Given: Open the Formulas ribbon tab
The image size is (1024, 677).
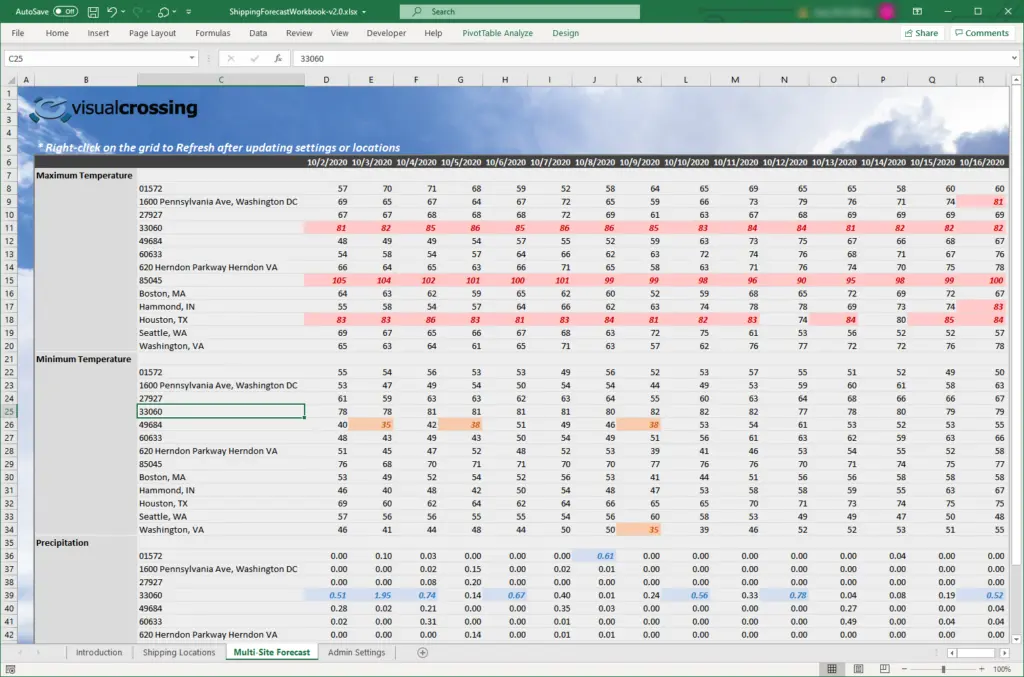Looking at the screenshot, I should [x=212, y=33].
